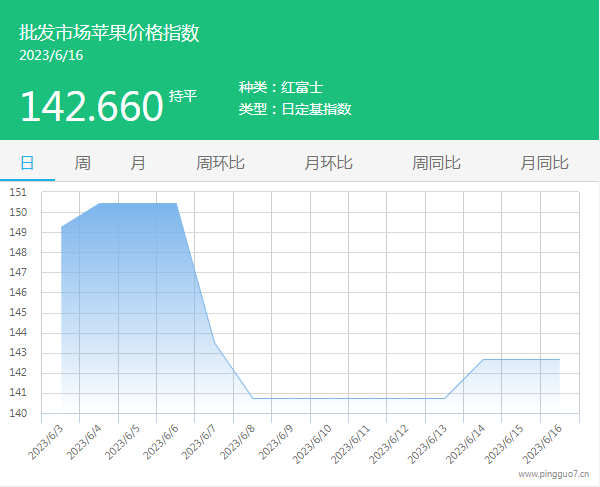Click the 类型：日定基指数 label

(x=295, y=109)
